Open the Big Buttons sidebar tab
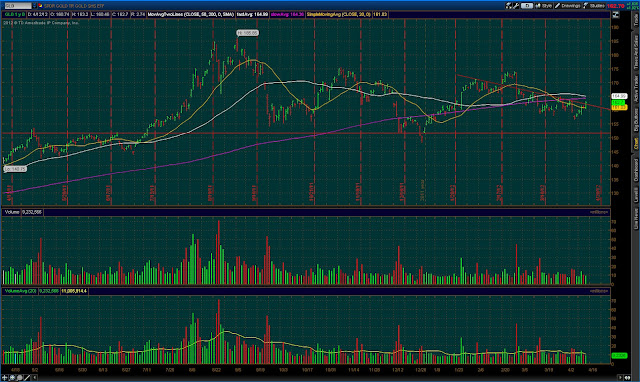 click(x=636, y=120)
